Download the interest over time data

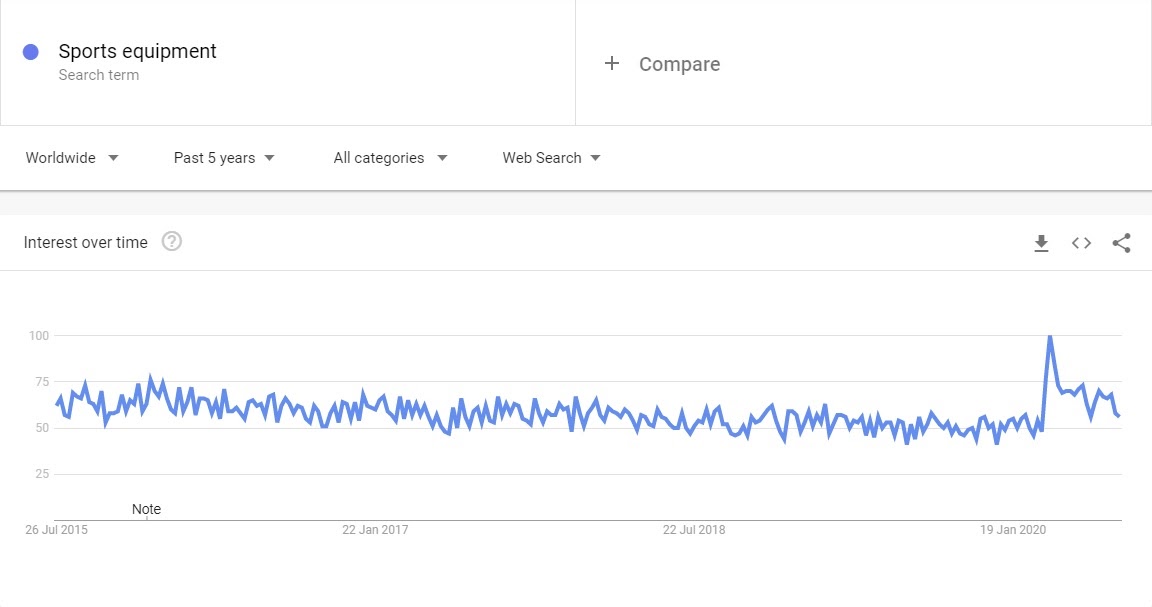1041,243
